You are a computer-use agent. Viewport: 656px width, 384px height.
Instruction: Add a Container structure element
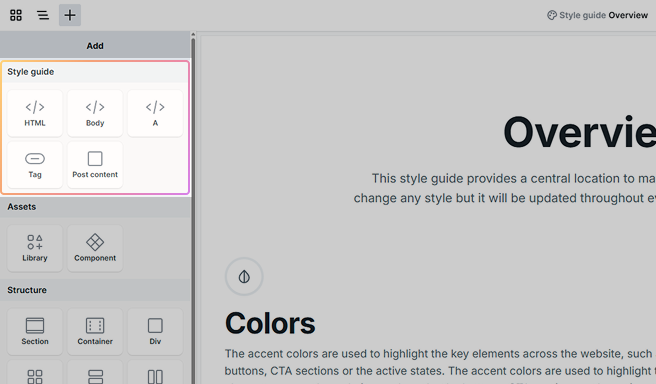95,331
